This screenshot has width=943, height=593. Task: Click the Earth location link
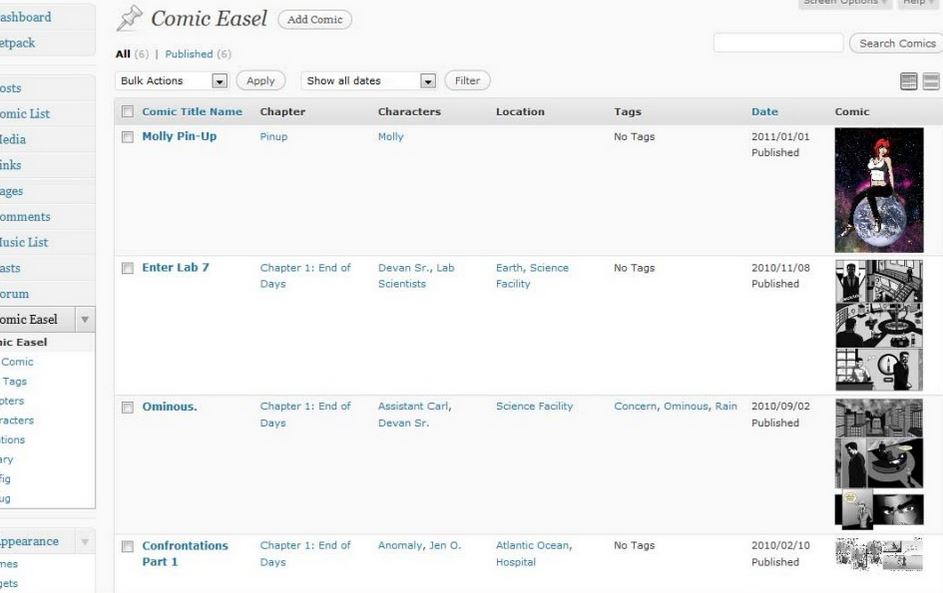click(x=509, y=268)
